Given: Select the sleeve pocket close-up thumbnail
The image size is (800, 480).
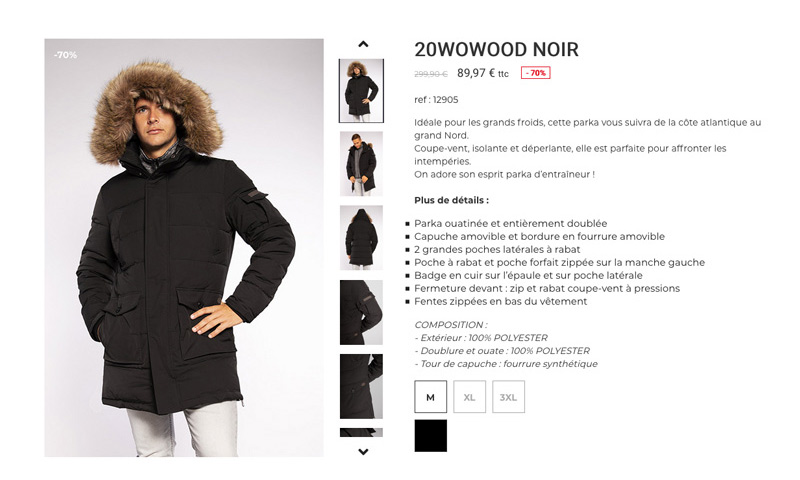Looking at the screenshot, I should pyautogui.click(x=361, y=312).
